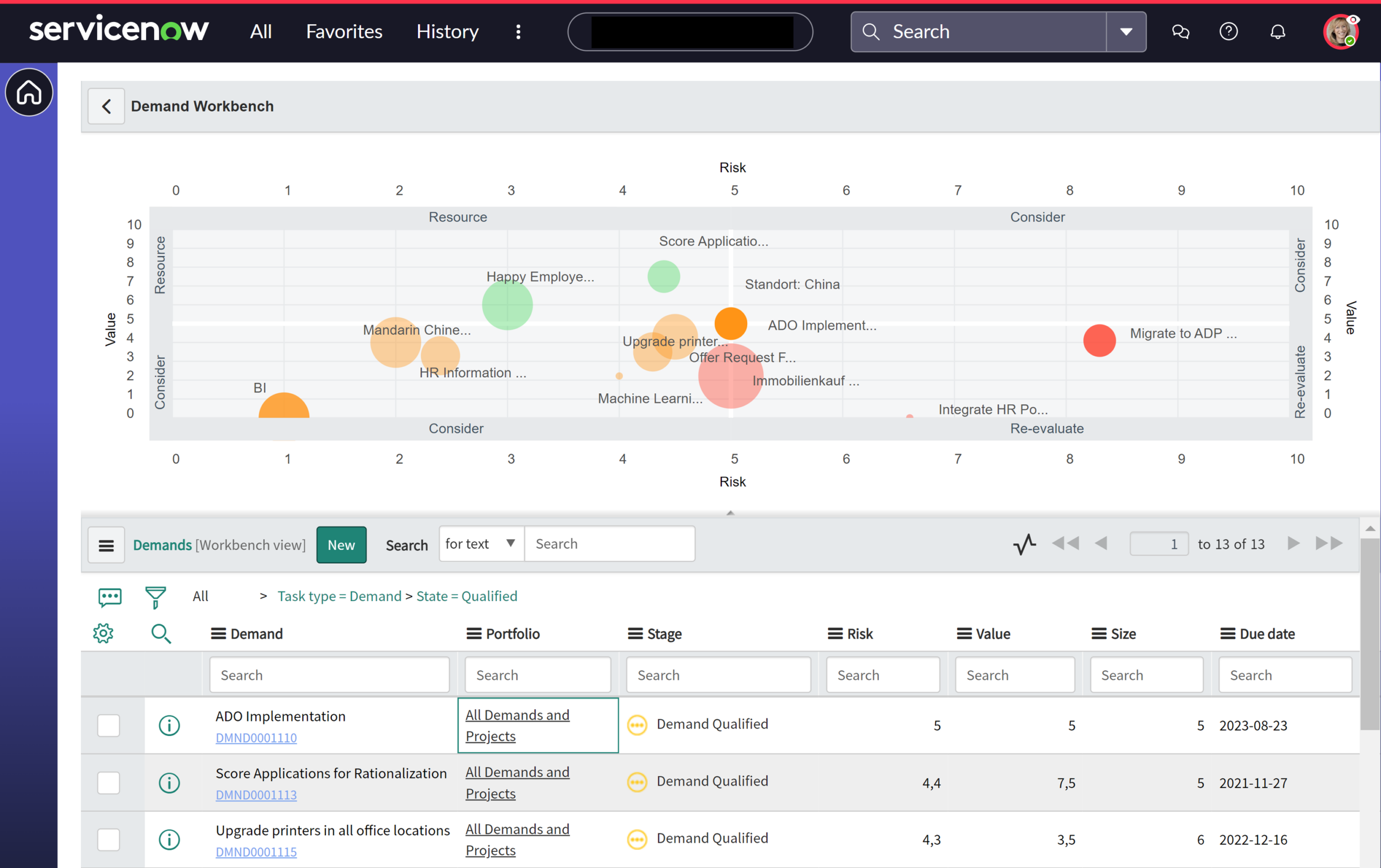Open demand DMND0001113 link
This screenshot has height=868, width=1381.
(256, 795)
